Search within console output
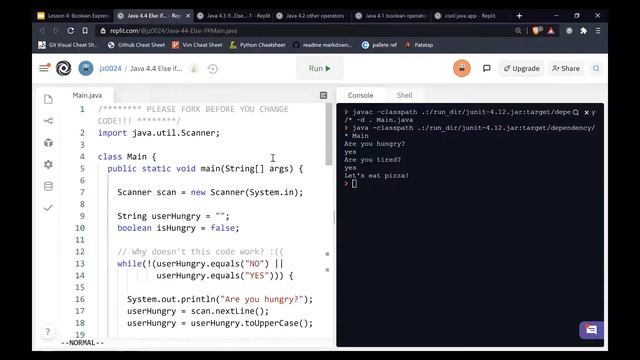Screen dimensions: 640x360 576,112
